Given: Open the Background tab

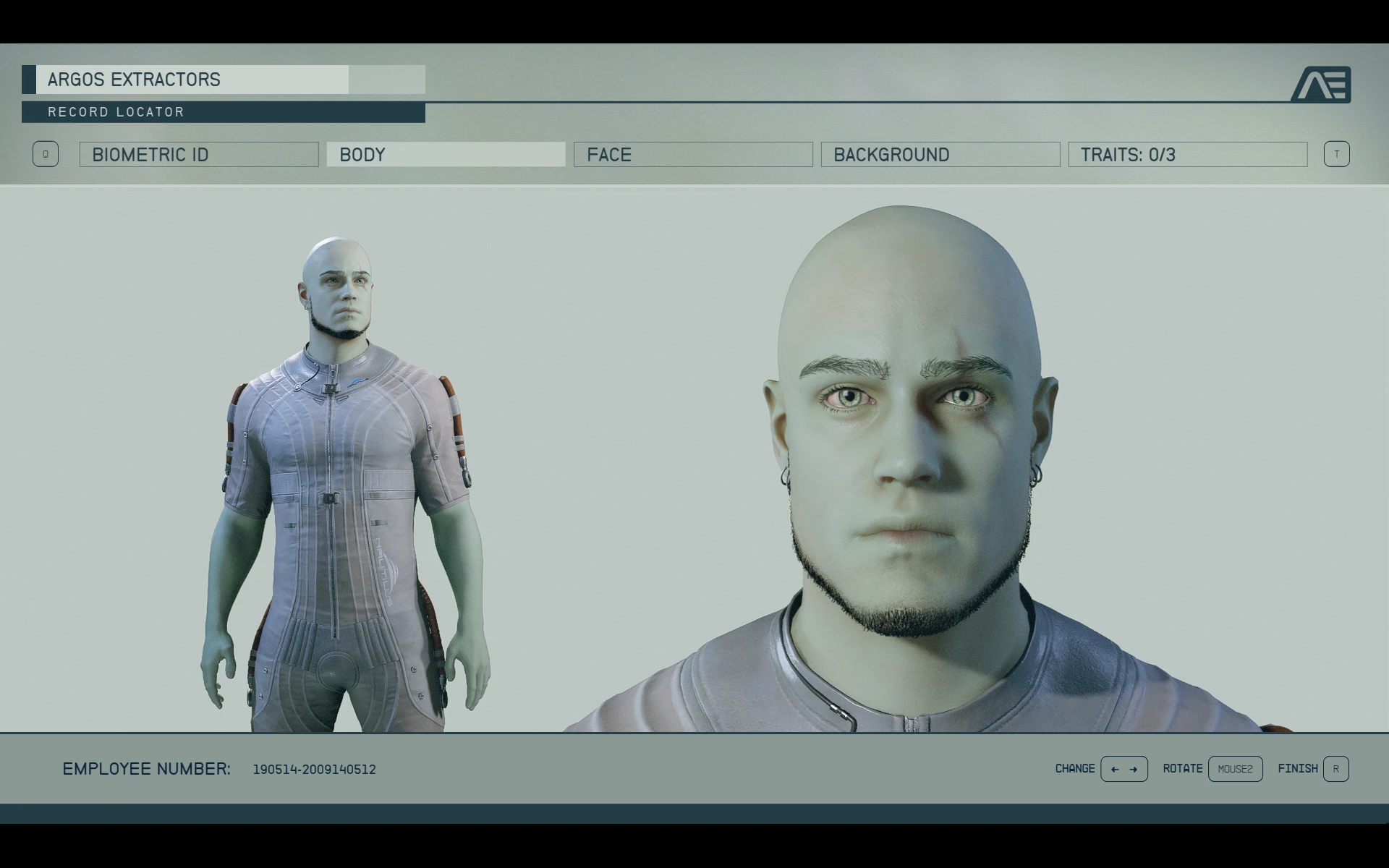Looking at the screenshot, I should pyautogui.click(x=940, y=155).
